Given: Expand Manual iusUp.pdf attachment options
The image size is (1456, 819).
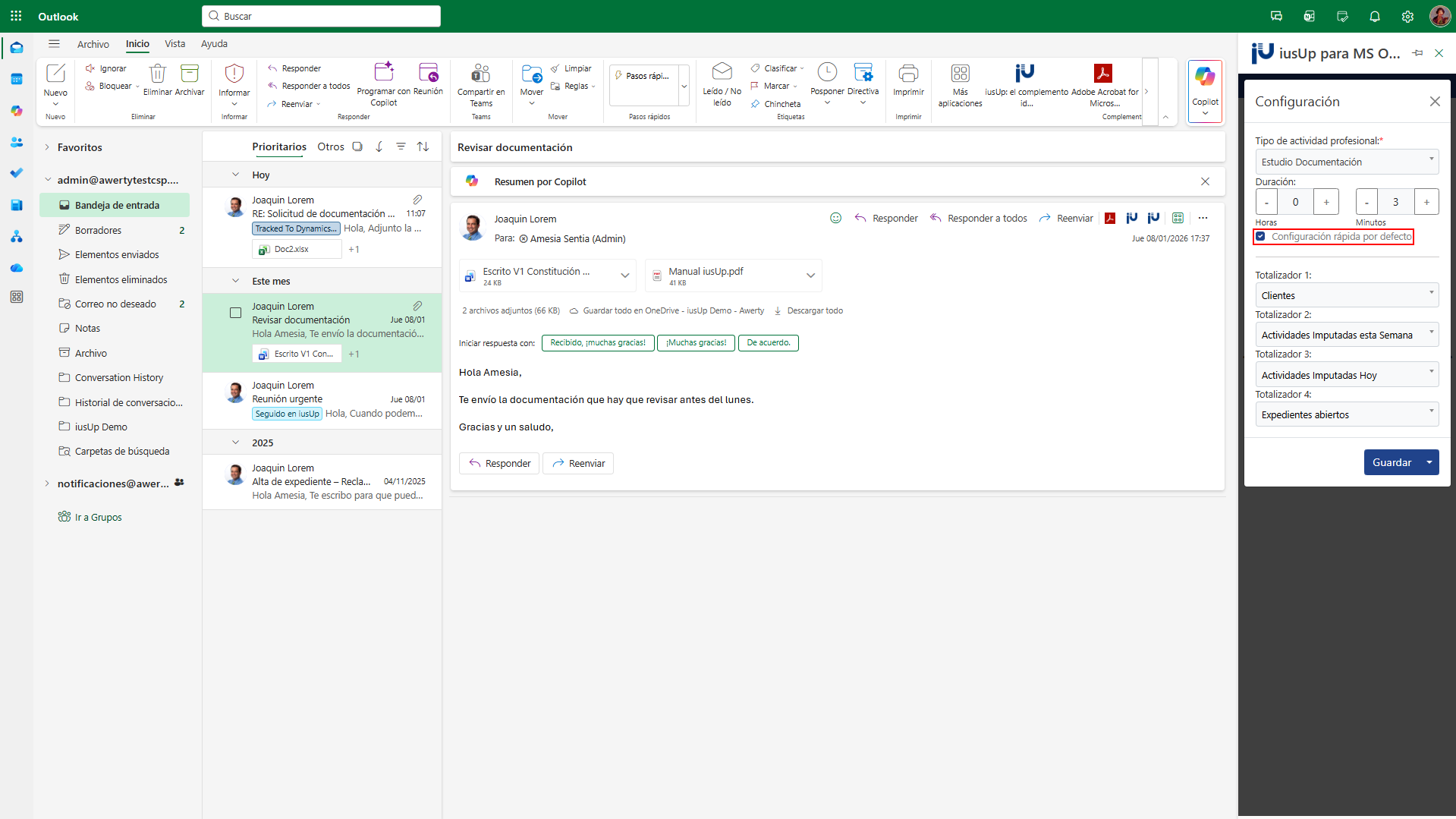Looking at the screenshot, I should coord(810,276).
